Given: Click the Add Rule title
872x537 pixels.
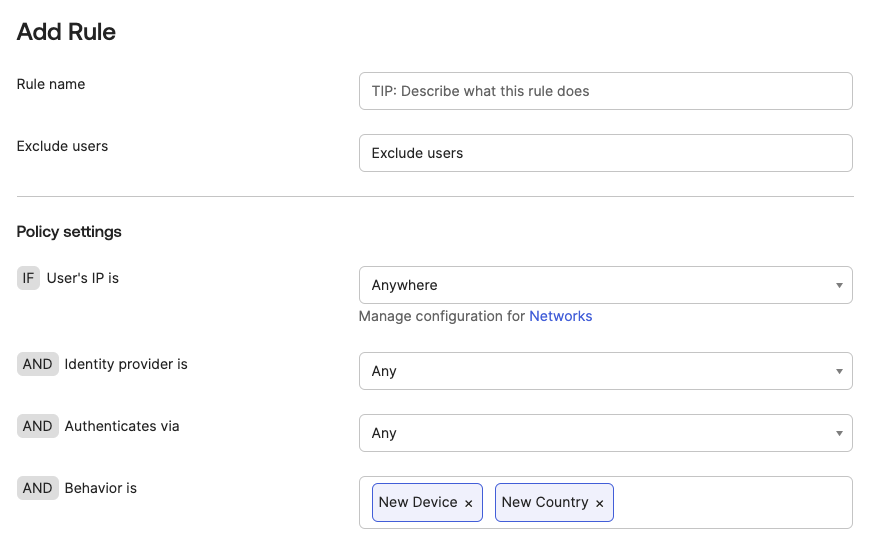Looking at the screenshot, I should click(x=66, y=32).
